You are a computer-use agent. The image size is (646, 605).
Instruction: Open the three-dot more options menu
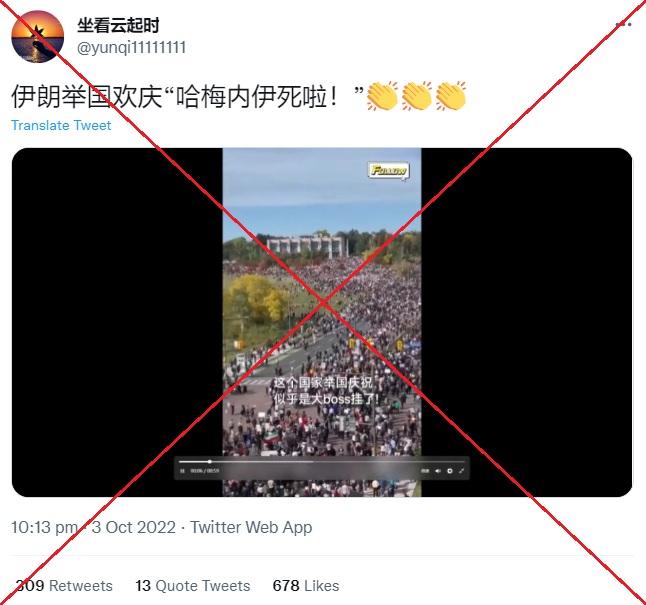[x=624, y=25]
